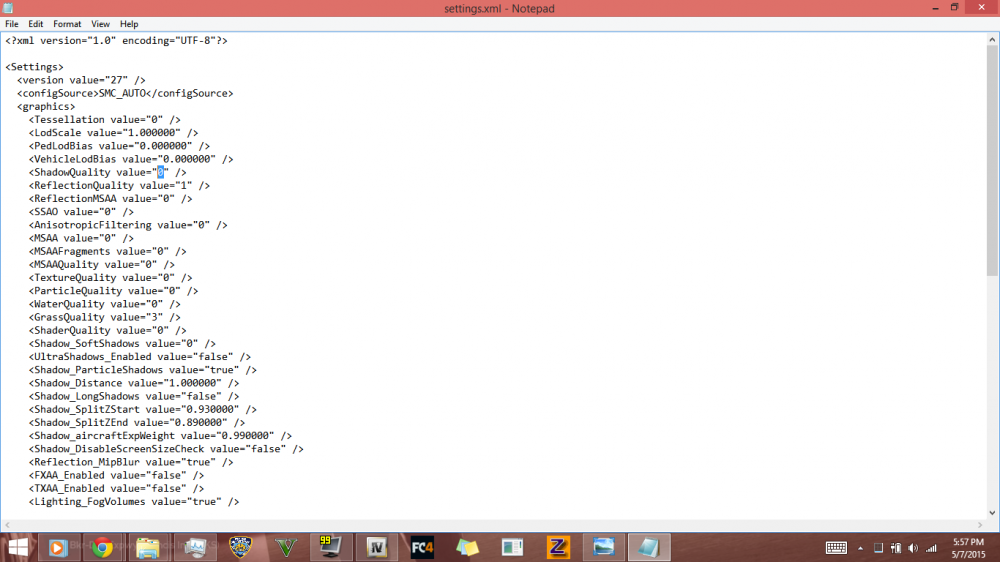Open the Action Center flag icon
Screen dimensions: 1000x562
(x=878, y=548)
